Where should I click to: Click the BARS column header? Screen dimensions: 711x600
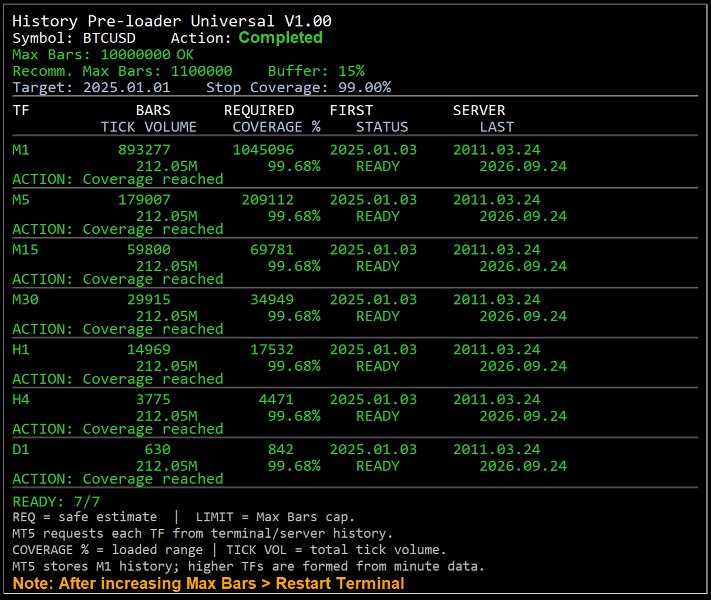(153, 110)
